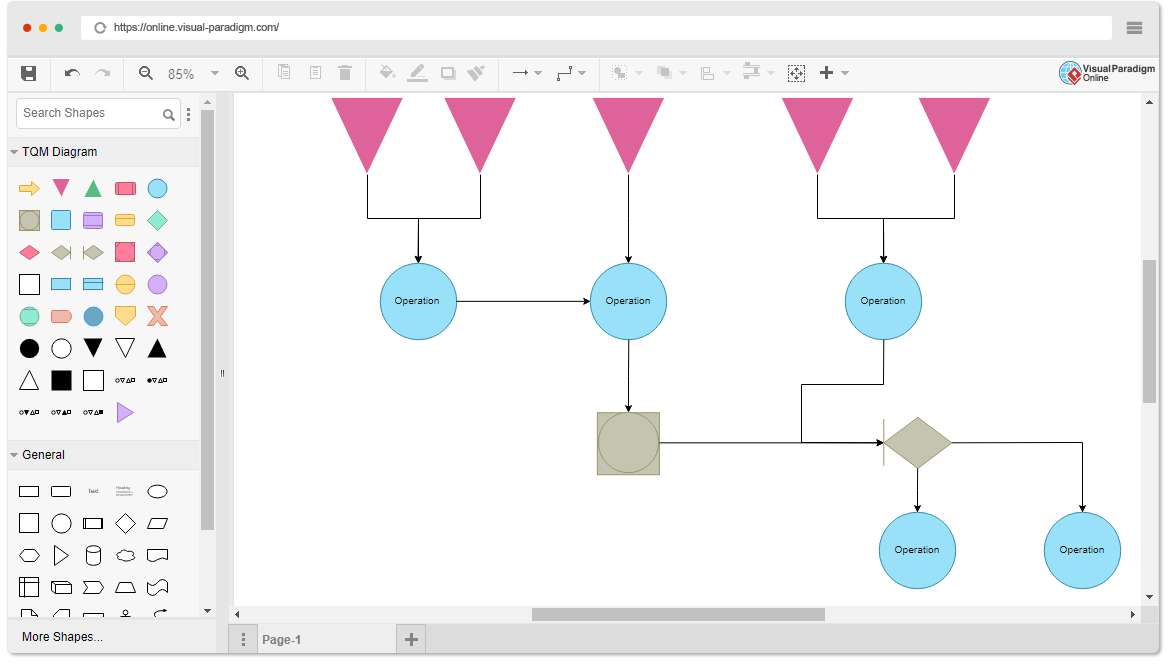The height and width of the screenshot is (665, 1170).
Task: Select the cylinder shape in General palette
Action: coord(93,555)
